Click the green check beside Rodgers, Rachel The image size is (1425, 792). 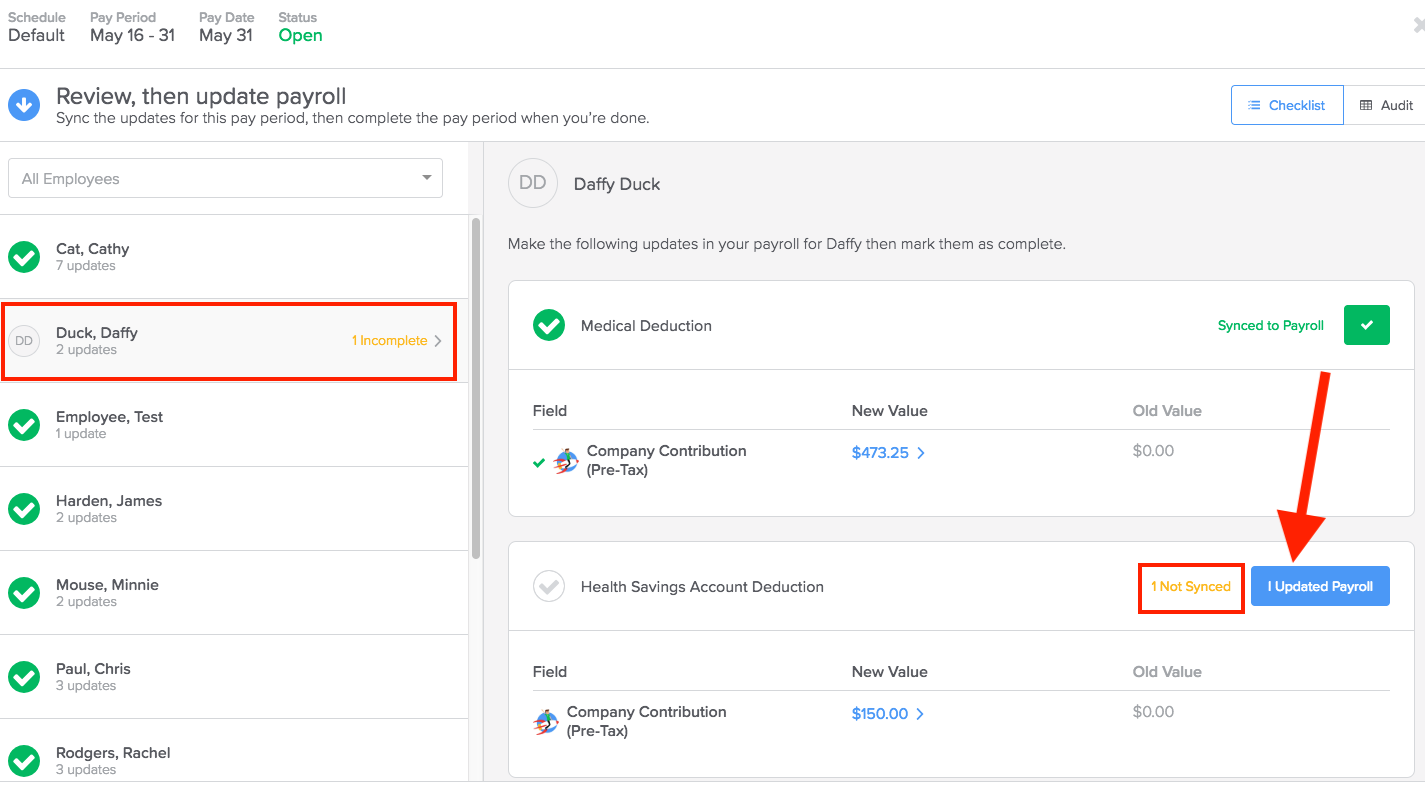point(24,761)
